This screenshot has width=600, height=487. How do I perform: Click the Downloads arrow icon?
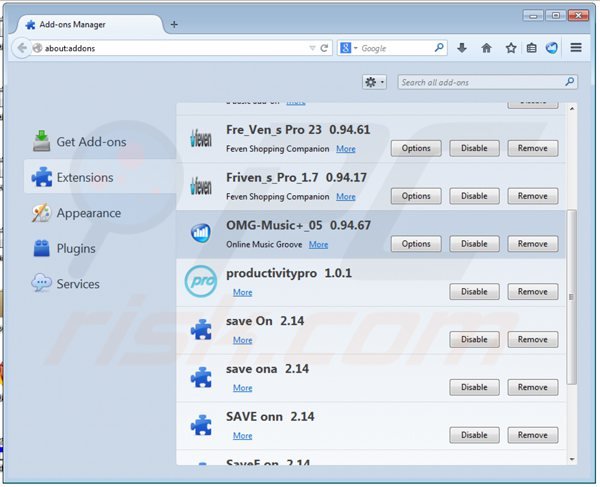pyautogui.click(x=462, y=47)
